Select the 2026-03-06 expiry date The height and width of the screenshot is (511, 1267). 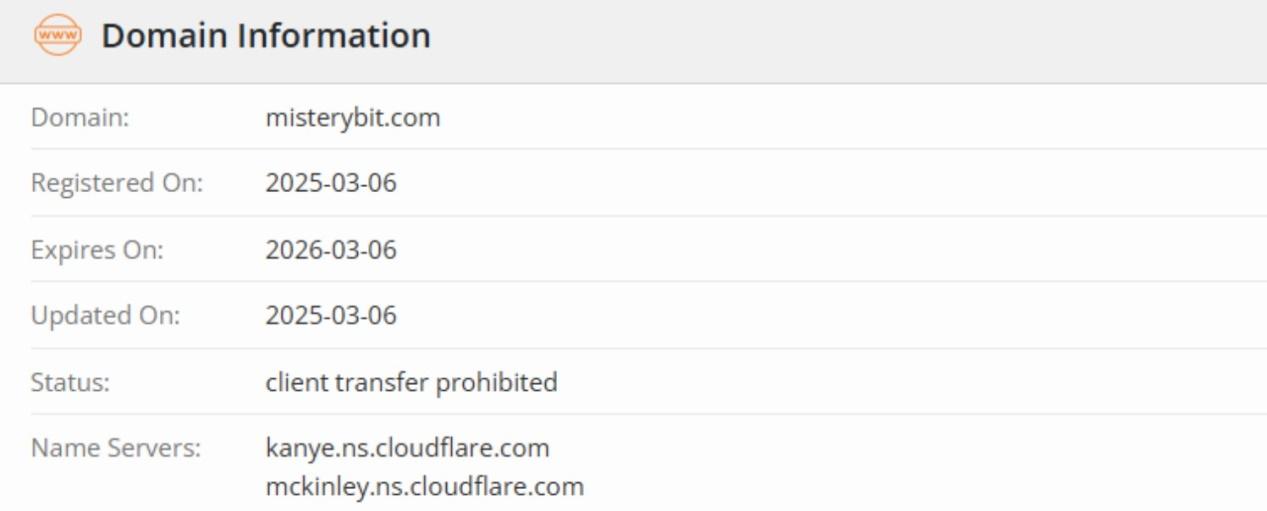coord(330,250)
